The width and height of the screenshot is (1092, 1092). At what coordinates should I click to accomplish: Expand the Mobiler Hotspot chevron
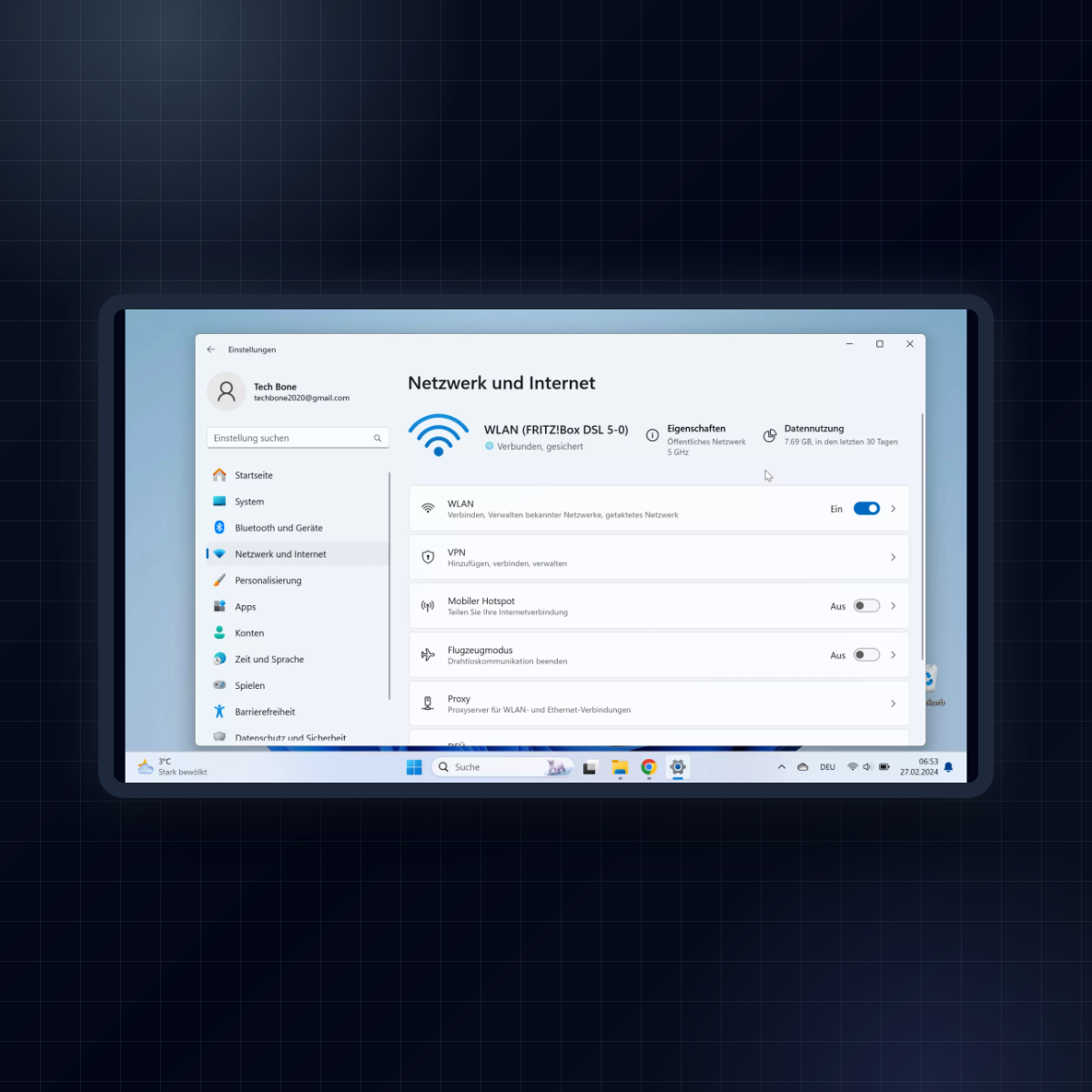coord(894,606)
